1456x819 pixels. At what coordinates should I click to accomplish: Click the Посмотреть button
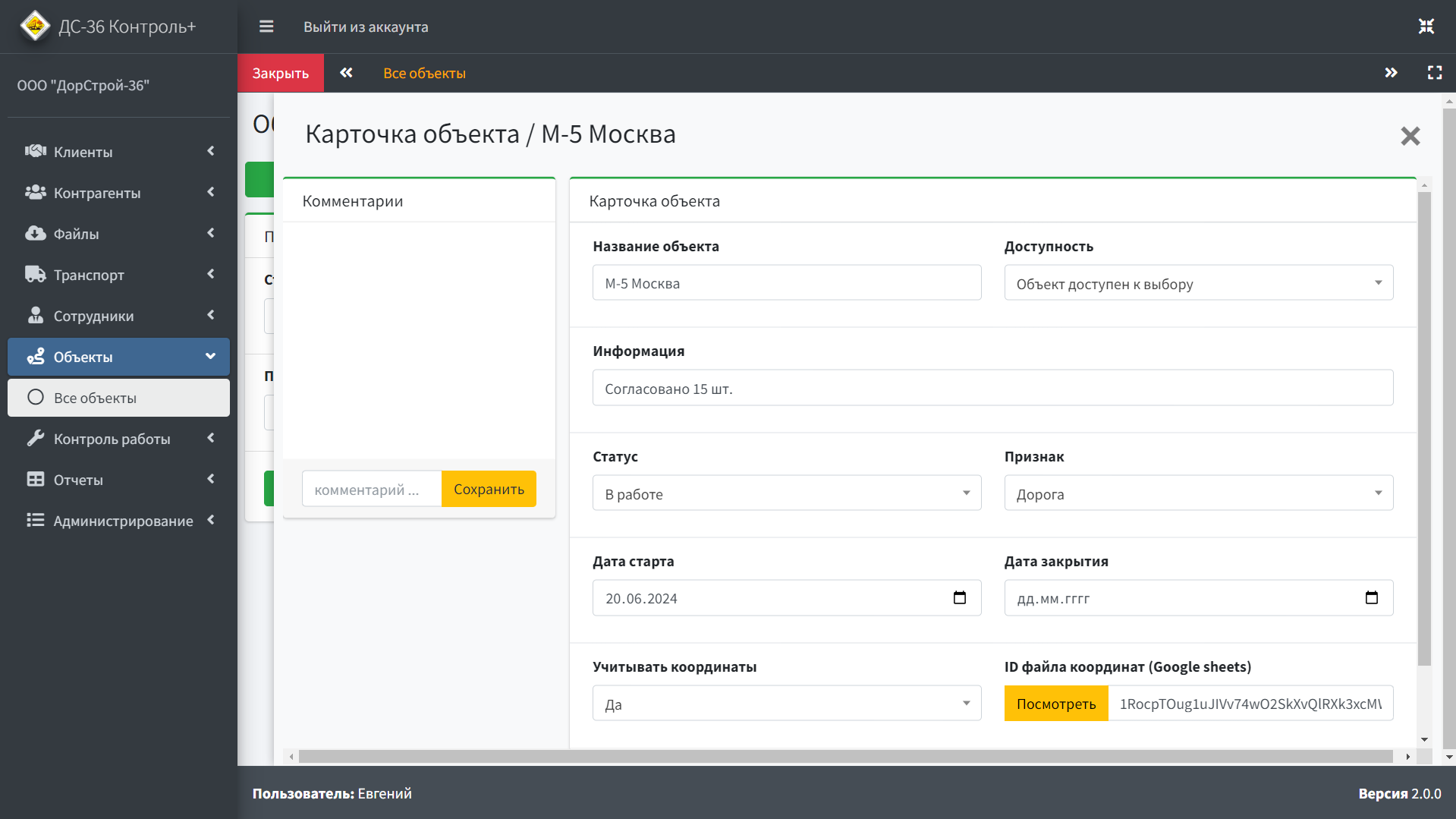pos(1056,704)
